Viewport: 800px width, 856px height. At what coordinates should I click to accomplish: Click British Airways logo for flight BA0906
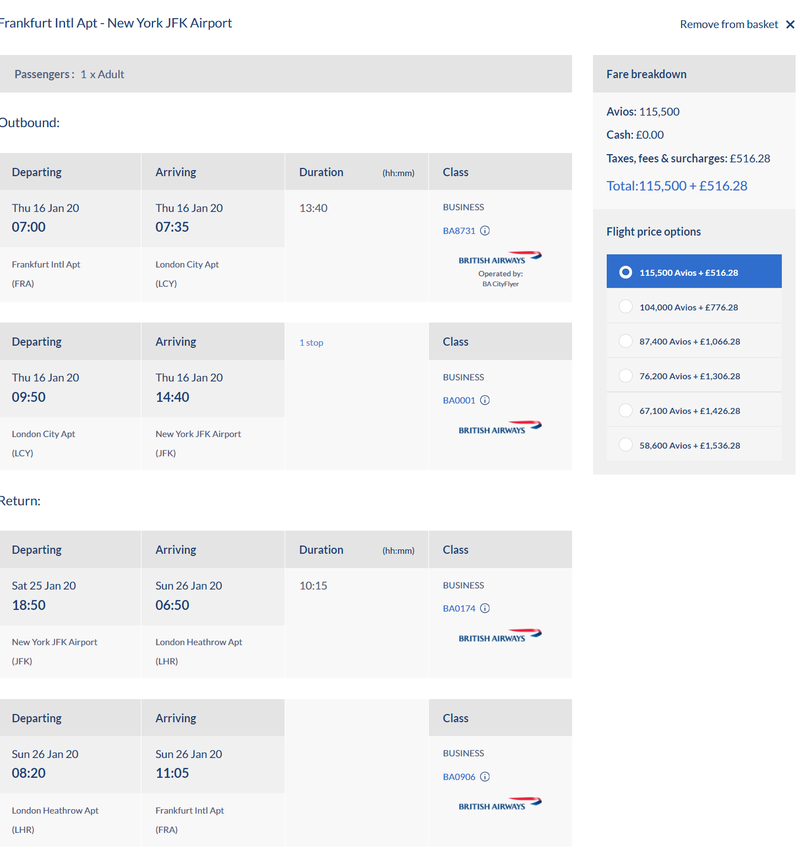click(x=500, y=804)
